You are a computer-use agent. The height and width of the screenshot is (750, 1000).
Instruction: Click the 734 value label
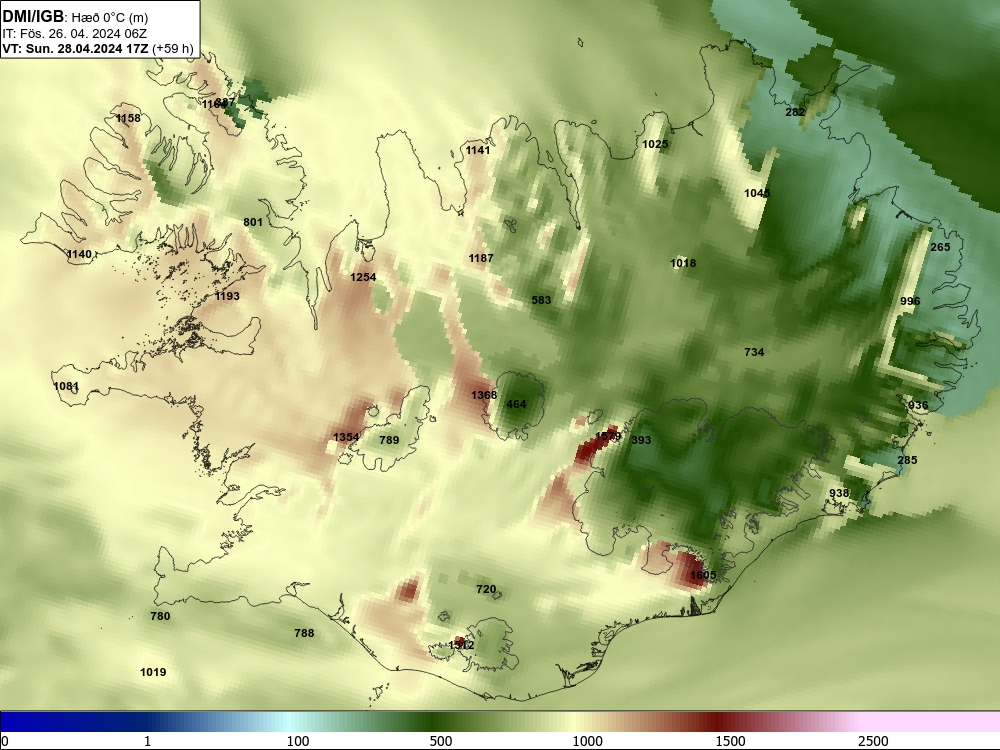754,352
